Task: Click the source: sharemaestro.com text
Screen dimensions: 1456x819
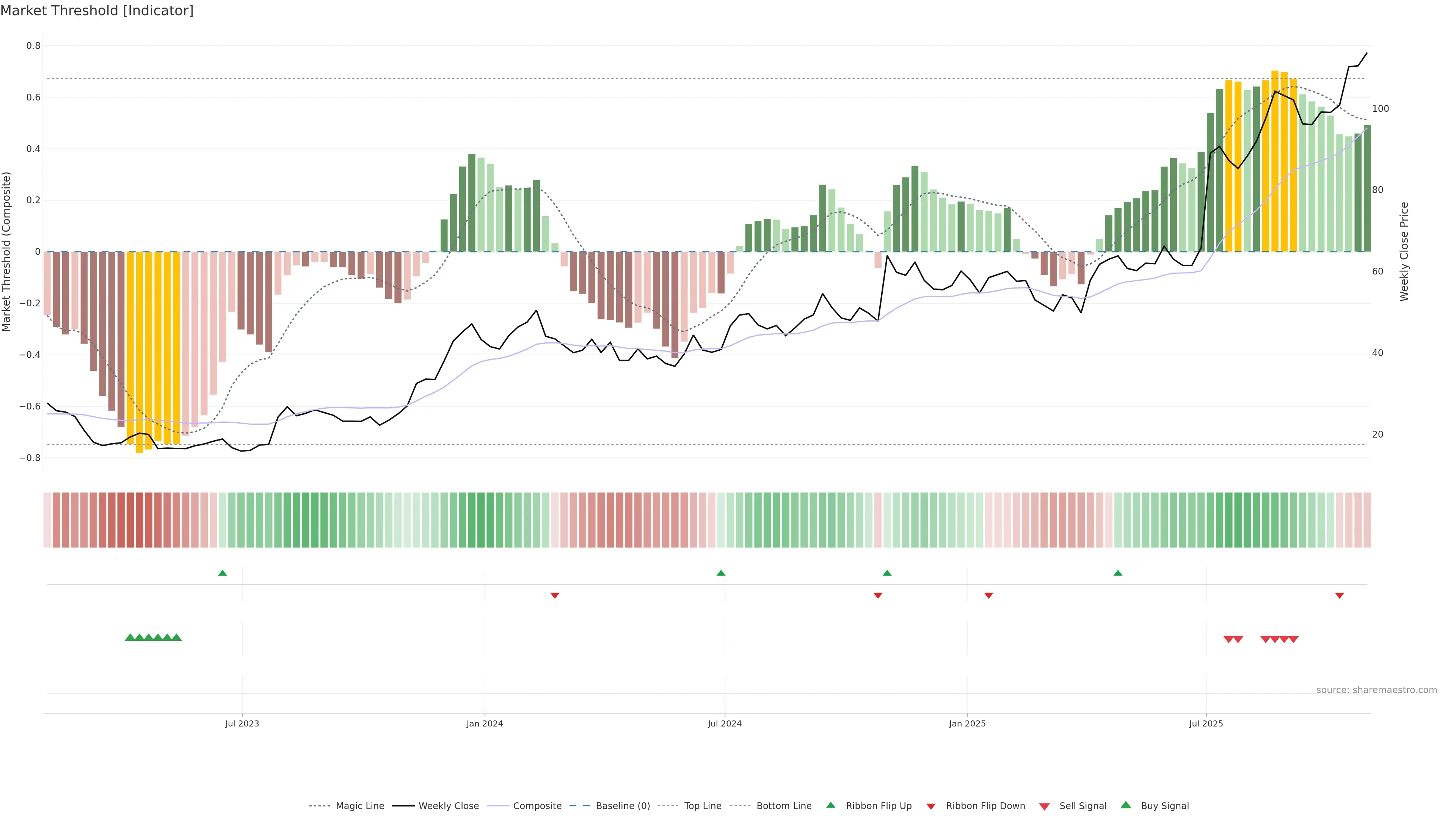Action: pos(1376,690)
